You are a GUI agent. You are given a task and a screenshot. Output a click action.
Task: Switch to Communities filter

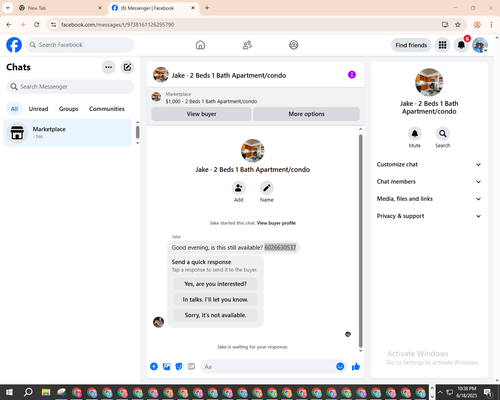[x=107, y=109]
